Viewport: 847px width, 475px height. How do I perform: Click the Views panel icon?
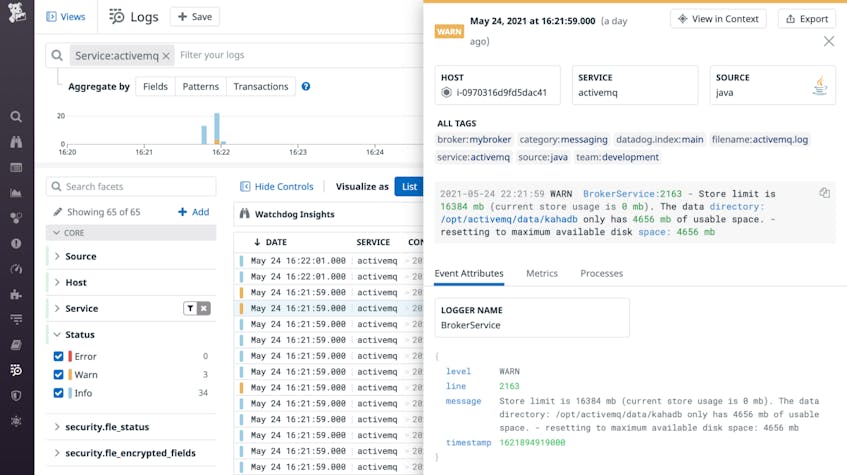51,17
